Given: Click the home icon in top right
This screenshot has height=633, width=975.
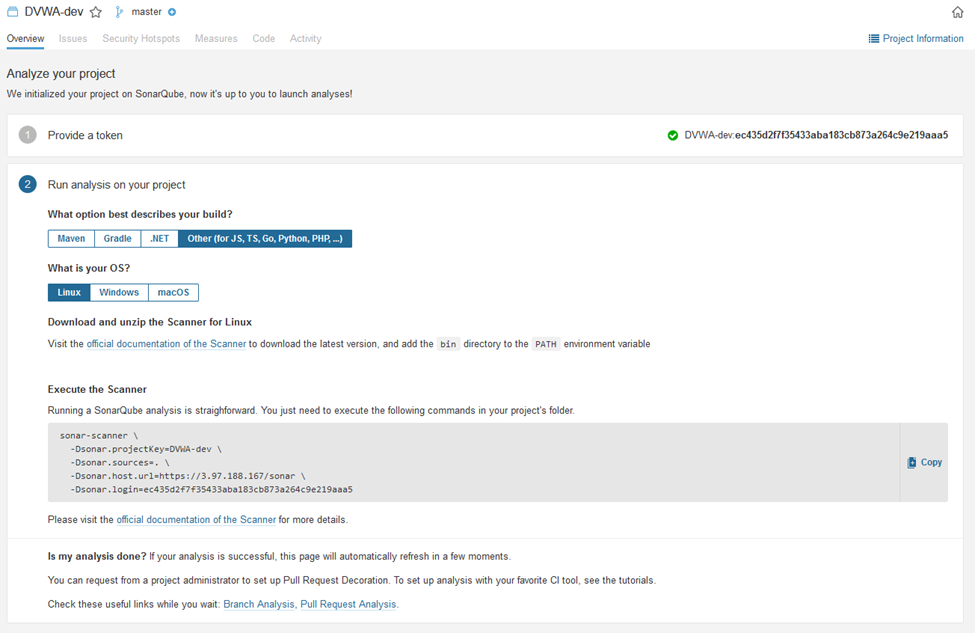Looking at the screenshot, I should (x=957, y=12).
